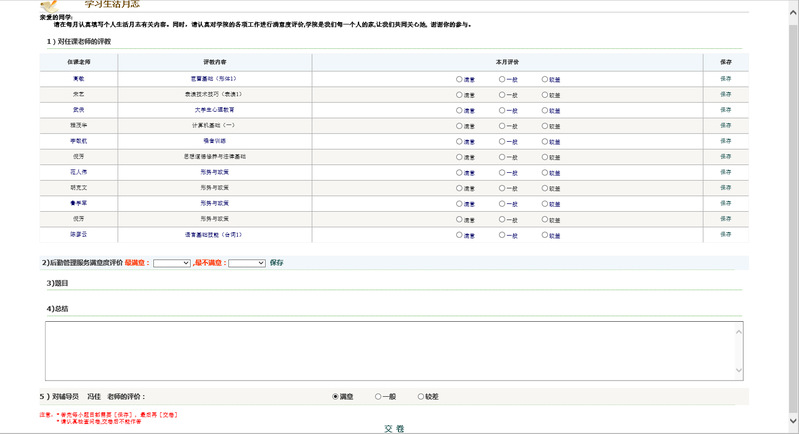This screenshot has height=434, width=799.
Task: Select 较差 for 思想道德修养与法律基础 course
Action: (545, 157)
